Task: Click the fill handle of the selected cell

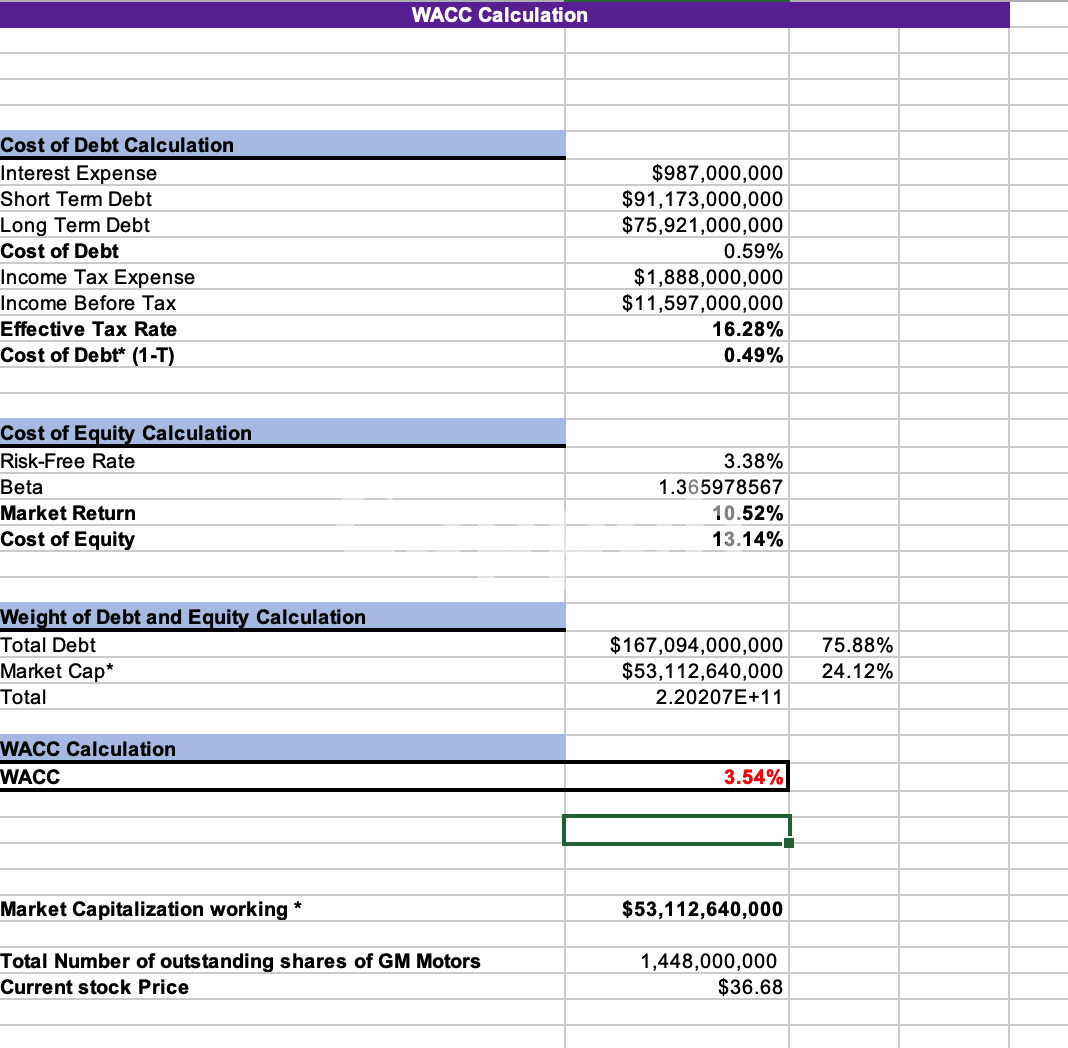Action: (x=789, y=843)
